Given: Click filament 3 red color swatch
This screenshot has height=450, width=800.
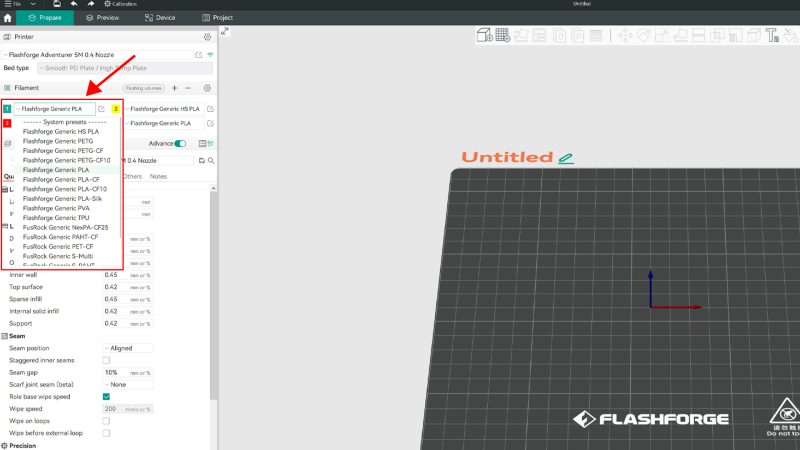Looking at the screenshot, I should [7, 123].
